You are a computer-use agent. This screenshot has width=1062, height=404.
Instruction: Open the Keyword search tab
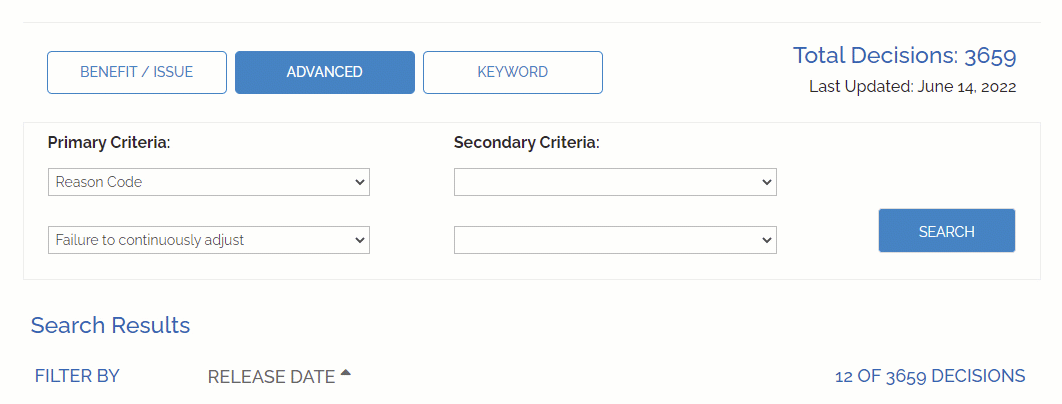coord(512,72)
